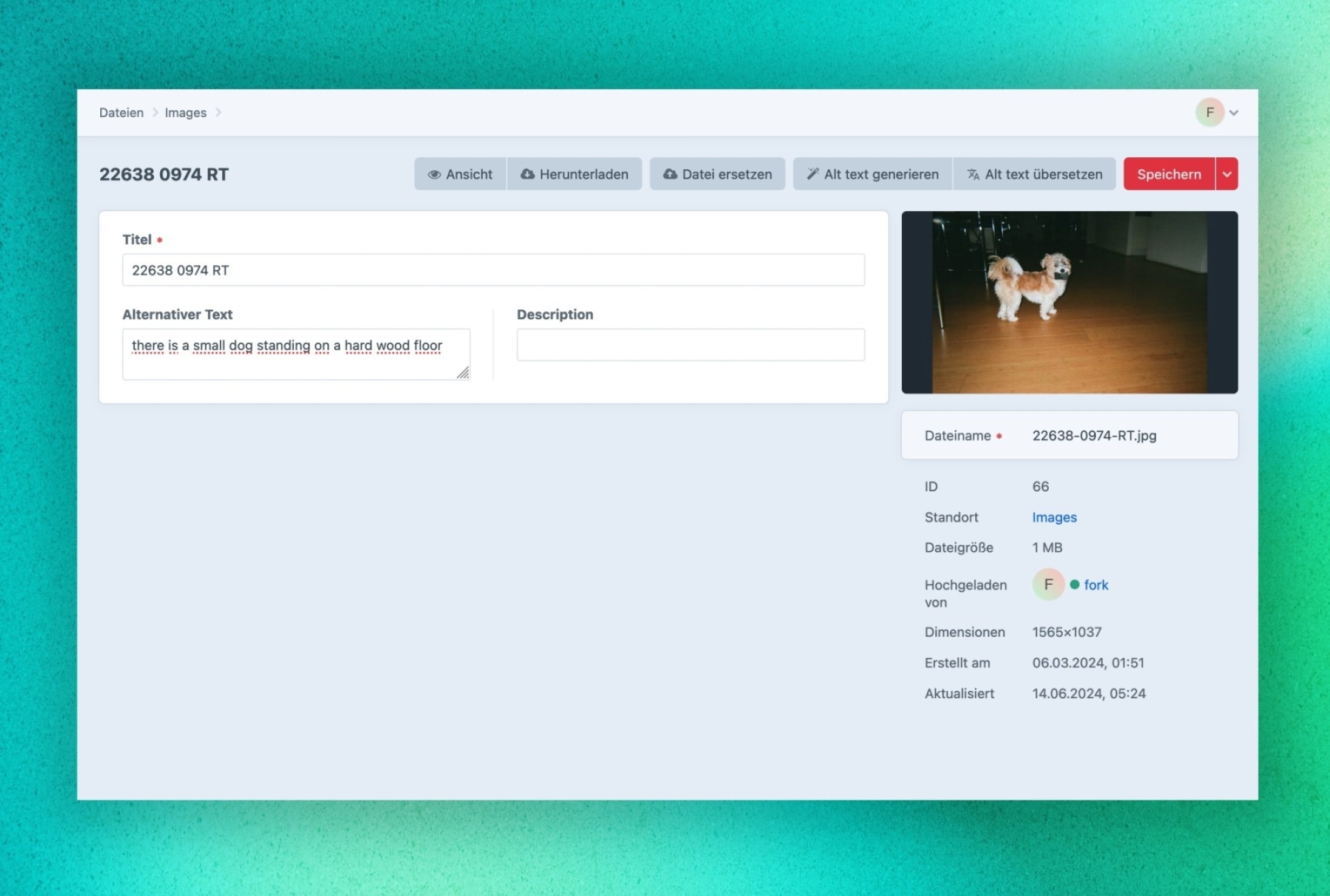Go to Dateien breadcrumb
Screen dimensions: 1330x896
(x=121, y=113)
